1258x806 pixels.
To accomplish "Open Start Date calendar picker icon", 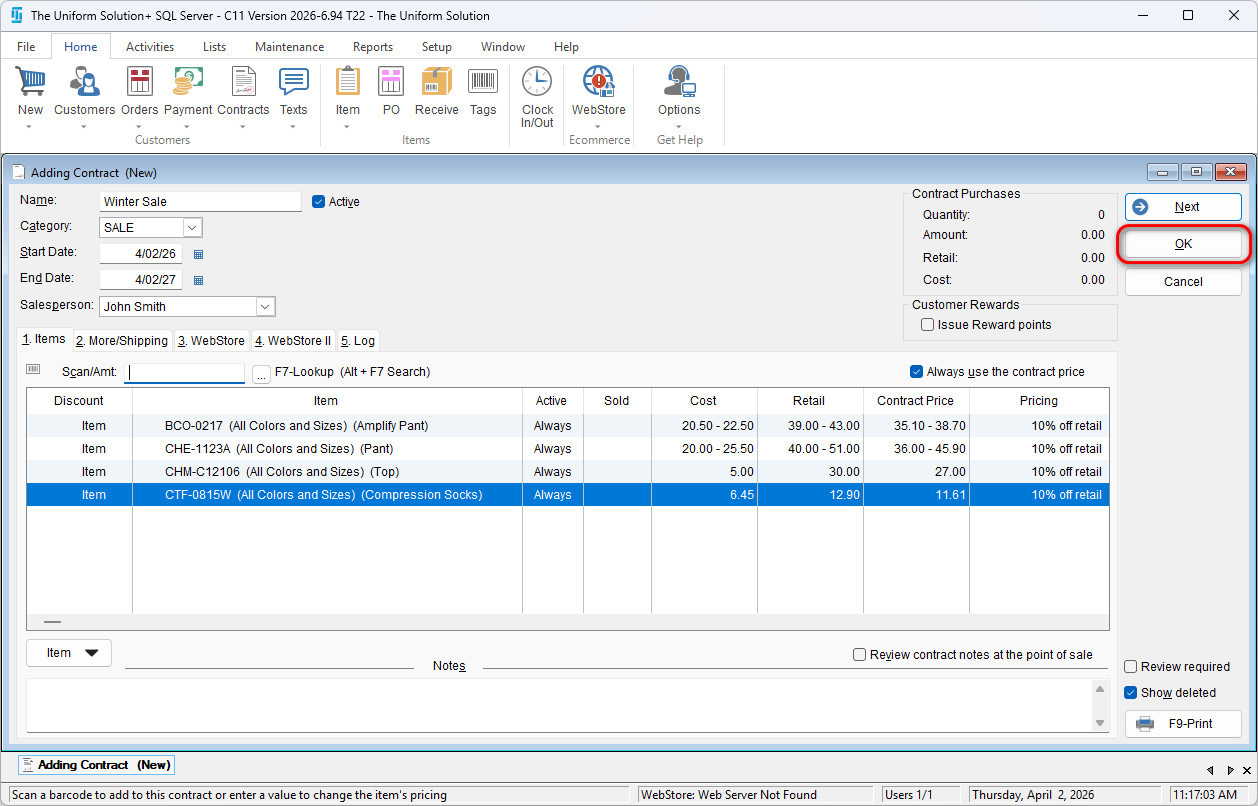I will tap(198, 254).
